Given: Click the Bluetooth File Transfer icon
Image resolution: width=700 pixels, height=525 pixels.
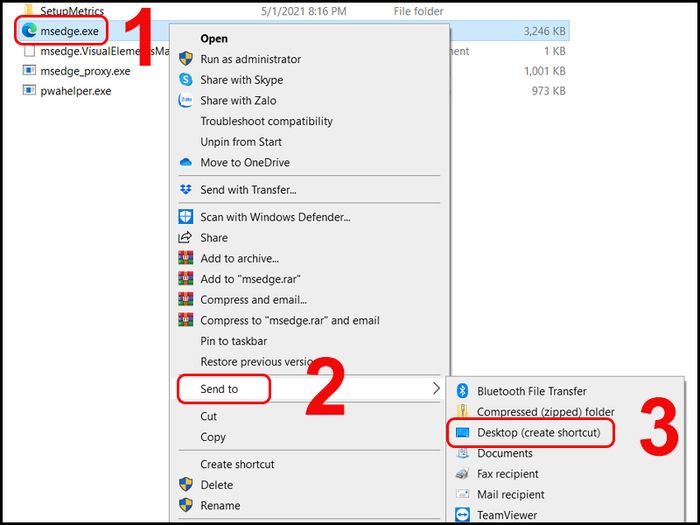Looking at the screenshot, I should tap(462, 391).
